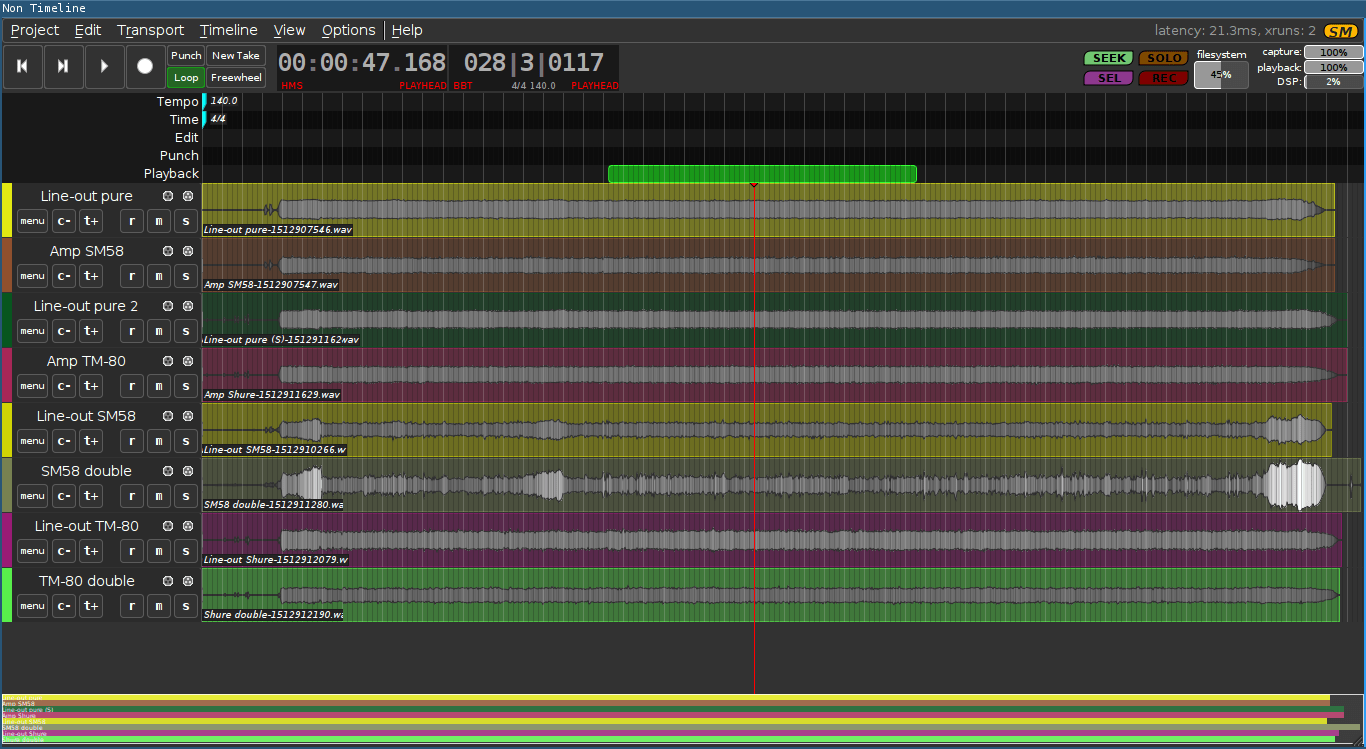1366x749 pixels.
Task: Arm record on Line-out TM-80 track
Action: click(132, 551)
